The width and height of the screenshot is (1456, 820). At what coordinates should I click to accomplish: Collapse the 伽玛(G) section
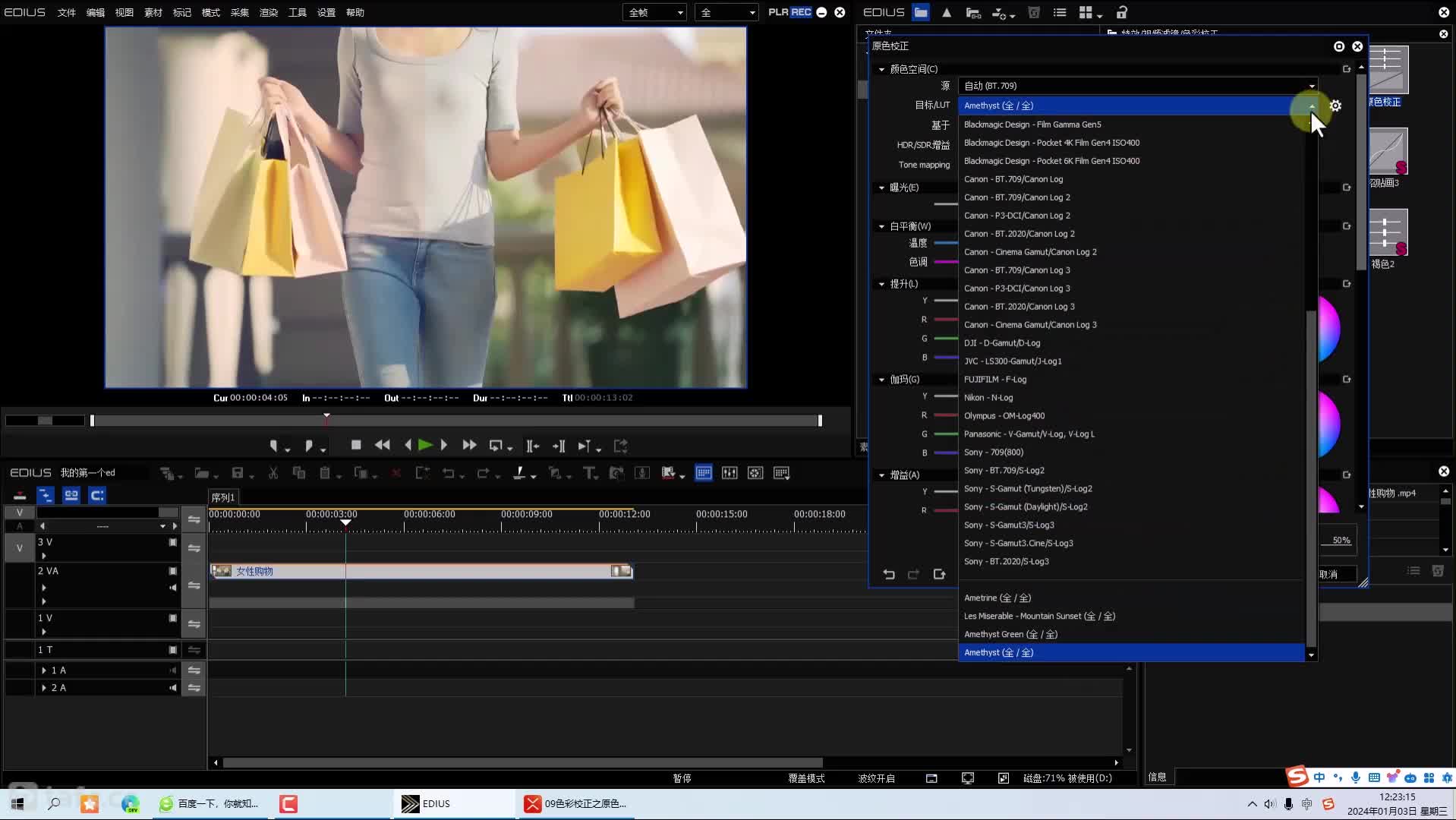pyautogui.click(x=881, y=380)
